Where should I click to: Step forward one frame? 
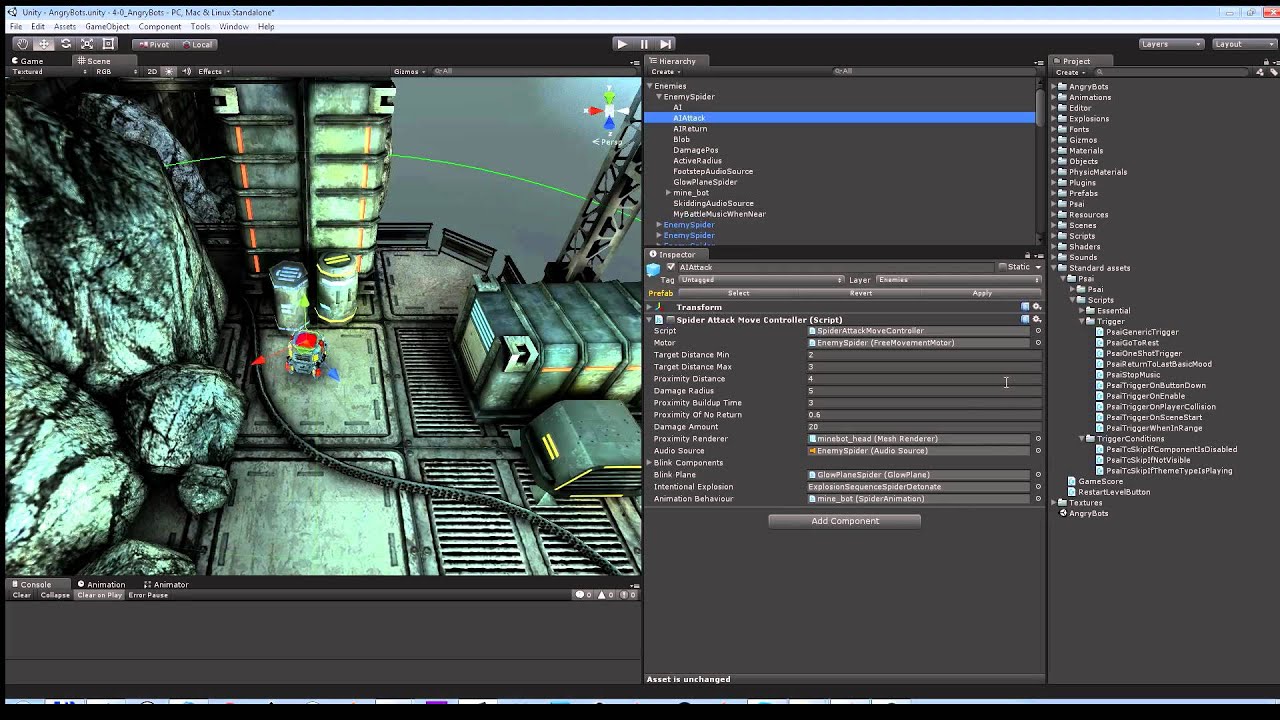pyautogui.click(x=666, y=44)
